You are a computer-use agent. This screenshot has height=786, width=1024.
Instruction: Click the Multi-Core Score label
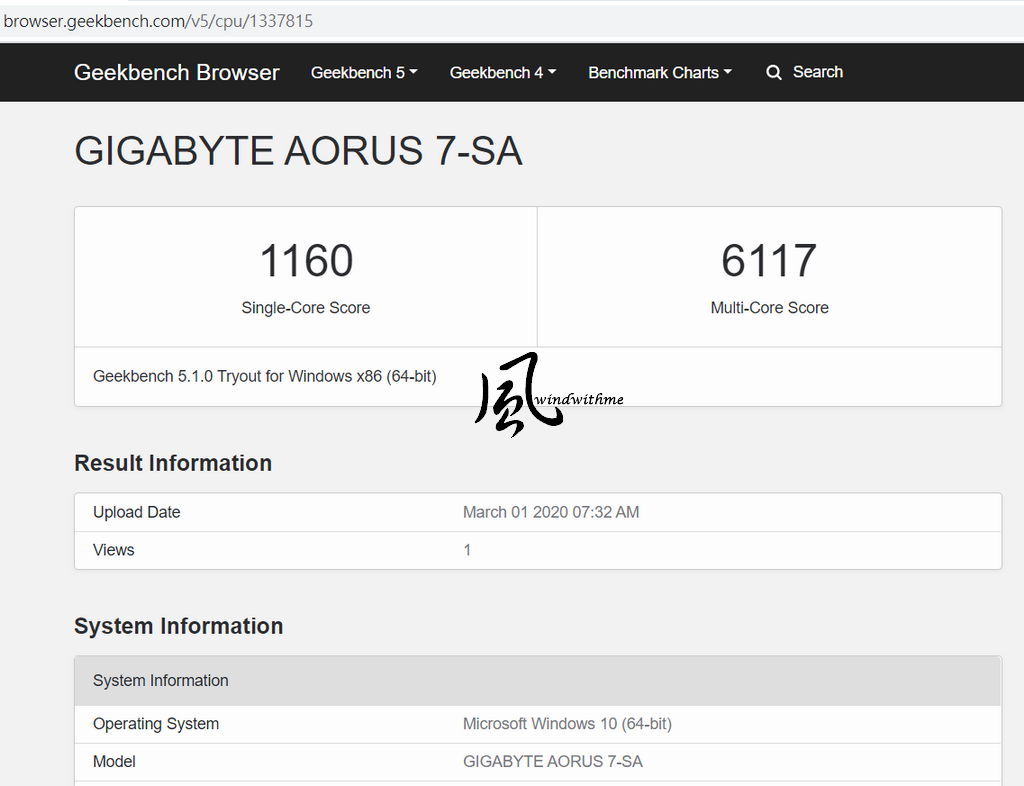pyautogui.click(x=769, y=307)
